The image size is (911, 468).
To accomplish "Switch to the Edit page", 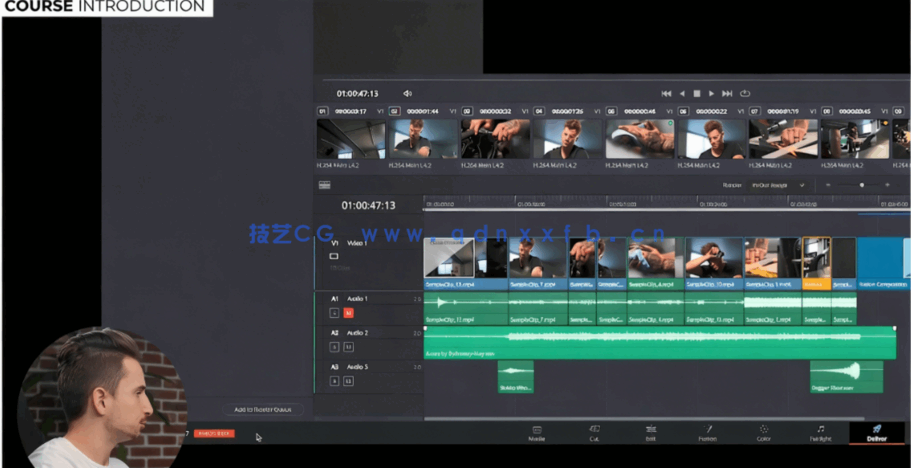I will pyautogui.click(x=651, y=433).
